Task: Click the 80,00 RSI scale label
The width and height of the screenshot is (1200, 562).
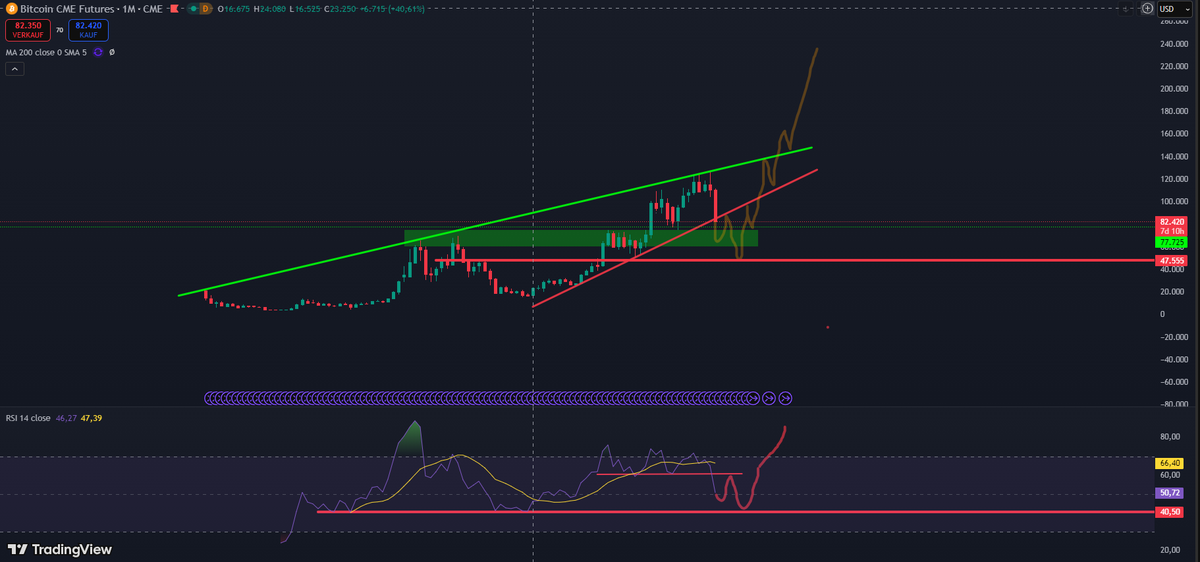Action: pyautogui.click(x=1170, y=437)
